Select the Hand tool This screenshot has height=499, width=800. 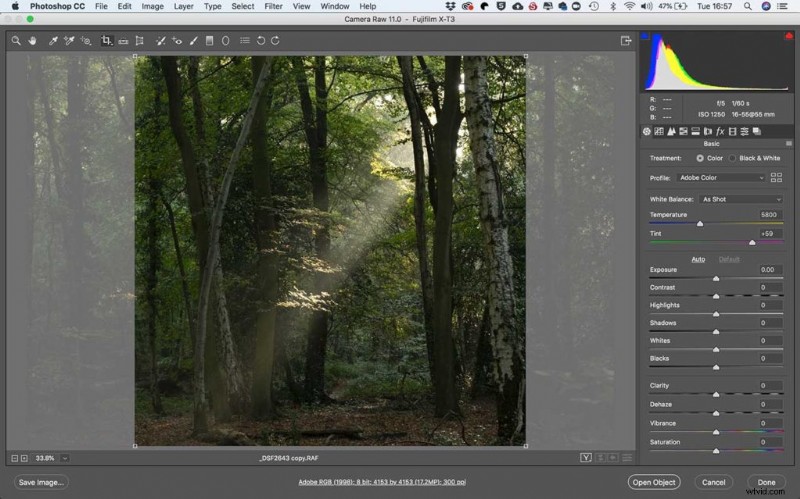[x=33, y=41]
